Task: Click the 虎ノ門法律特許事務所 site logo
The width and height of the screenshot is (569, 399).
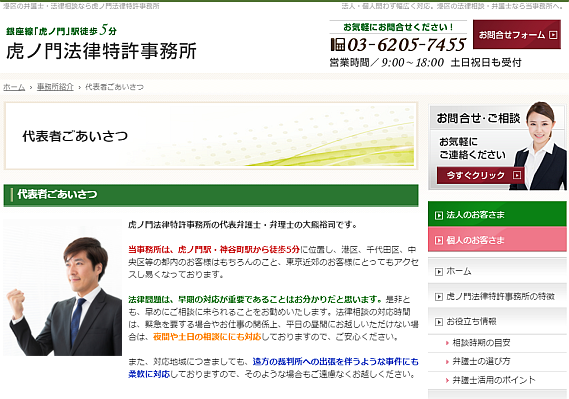Action: (101, 51)
